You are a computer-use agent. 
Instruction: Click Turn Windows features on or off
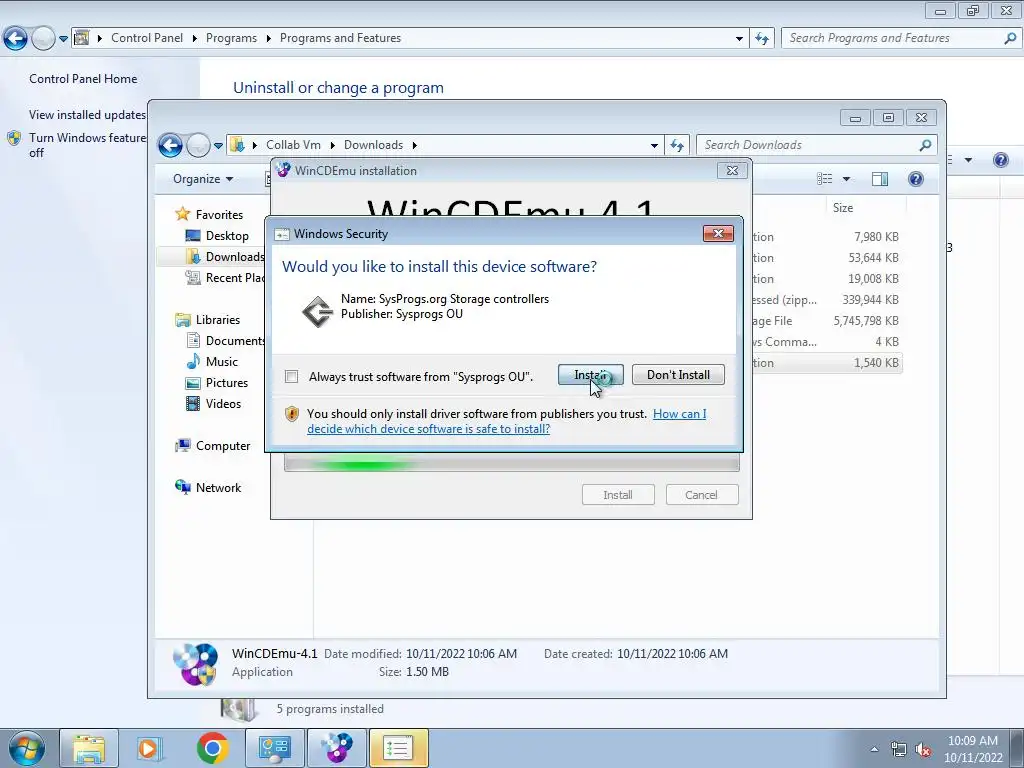point(87,145)
